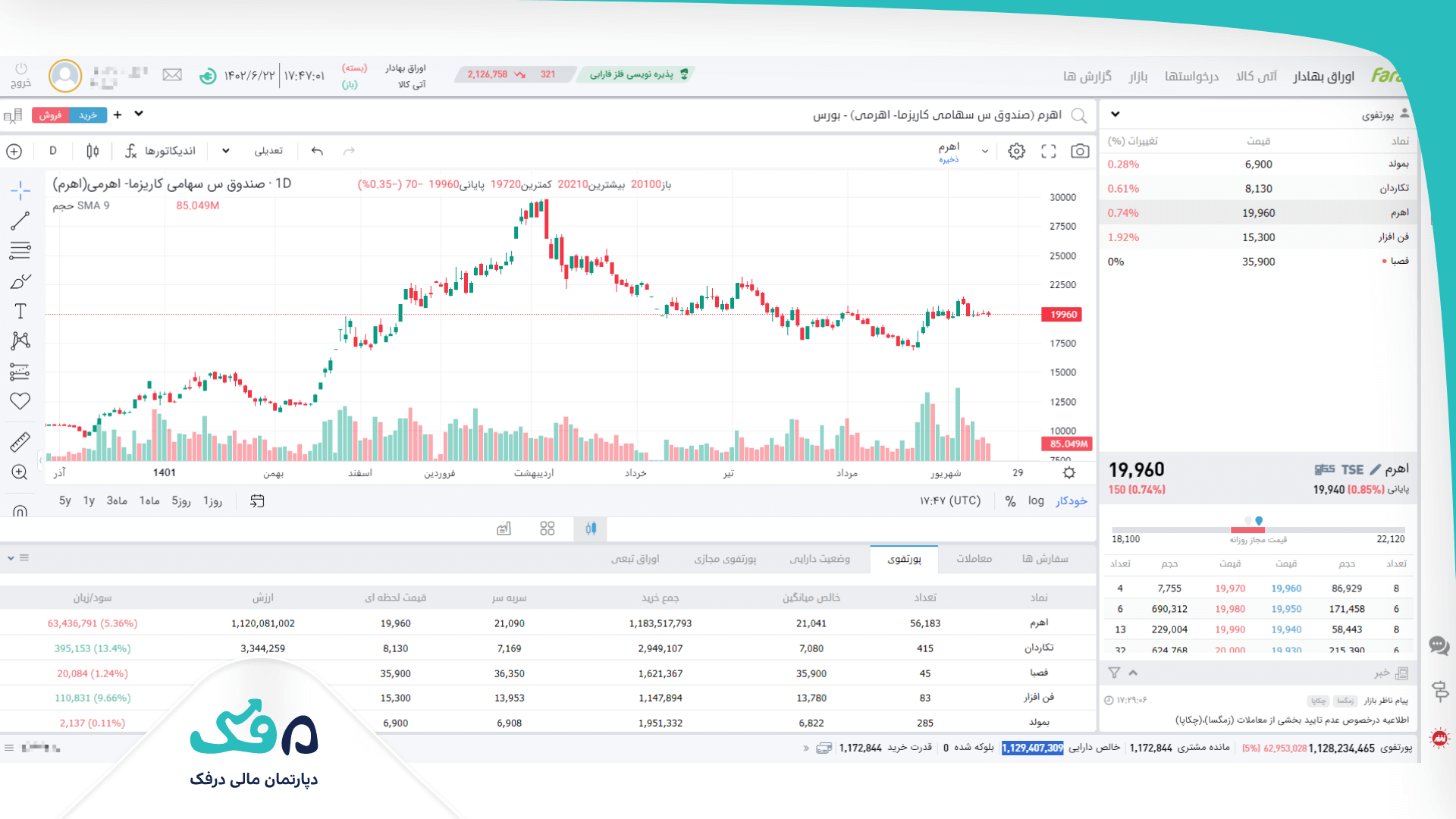The height and width of the screenshot is (819, 1456).
Task: Click the logout power icon
Action: (21, 69)
